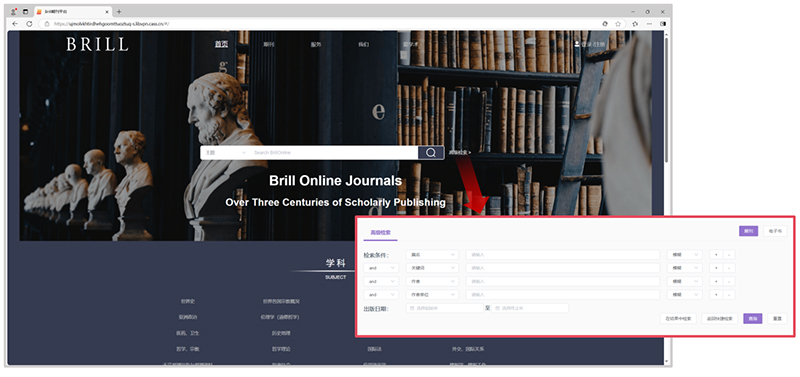Select the 首页 navigation menu item
The height and width of the screenshot is (377, 800).
coord(221,44)
